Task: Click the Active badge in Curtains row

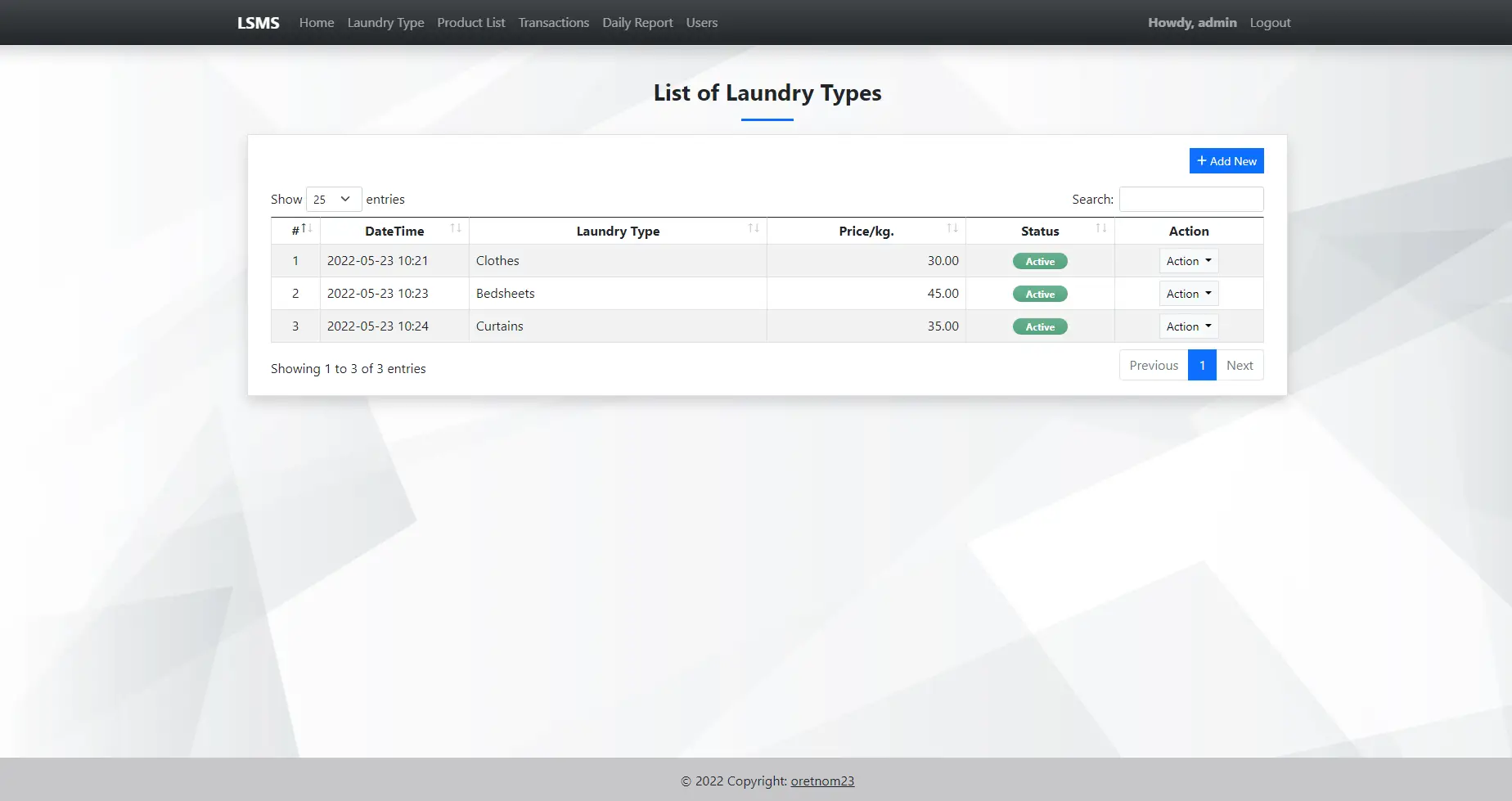Action: [1040, 327]
